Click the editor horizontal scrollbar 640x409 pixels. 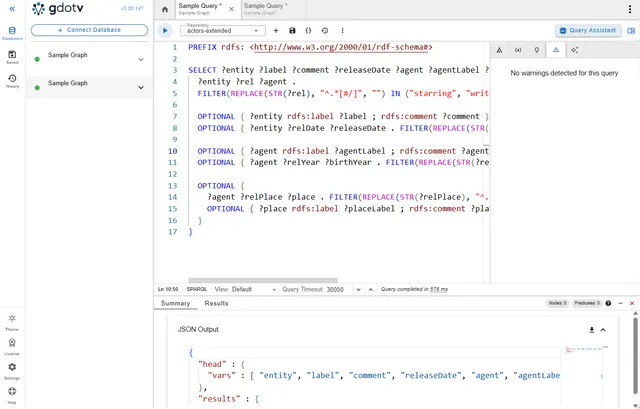(263, 280)
